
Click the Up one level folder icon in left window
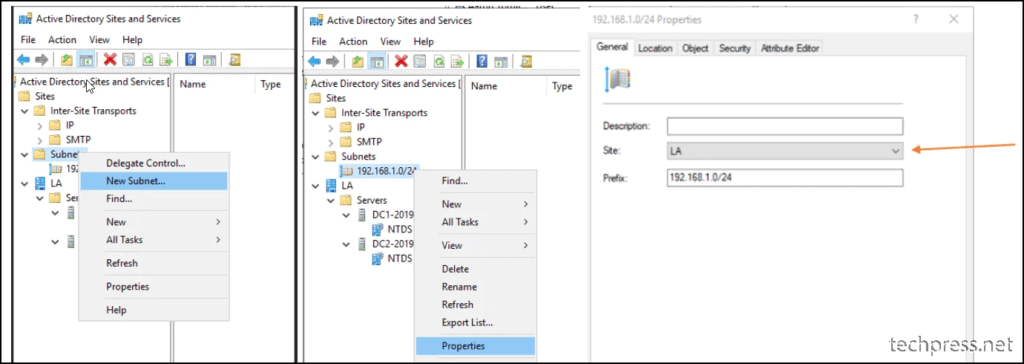67,60
